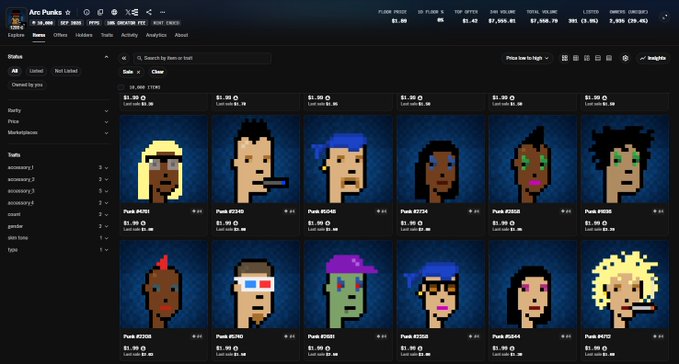
Task: Click the hierarchy tree icon beside X
Action: pos(135,13)
